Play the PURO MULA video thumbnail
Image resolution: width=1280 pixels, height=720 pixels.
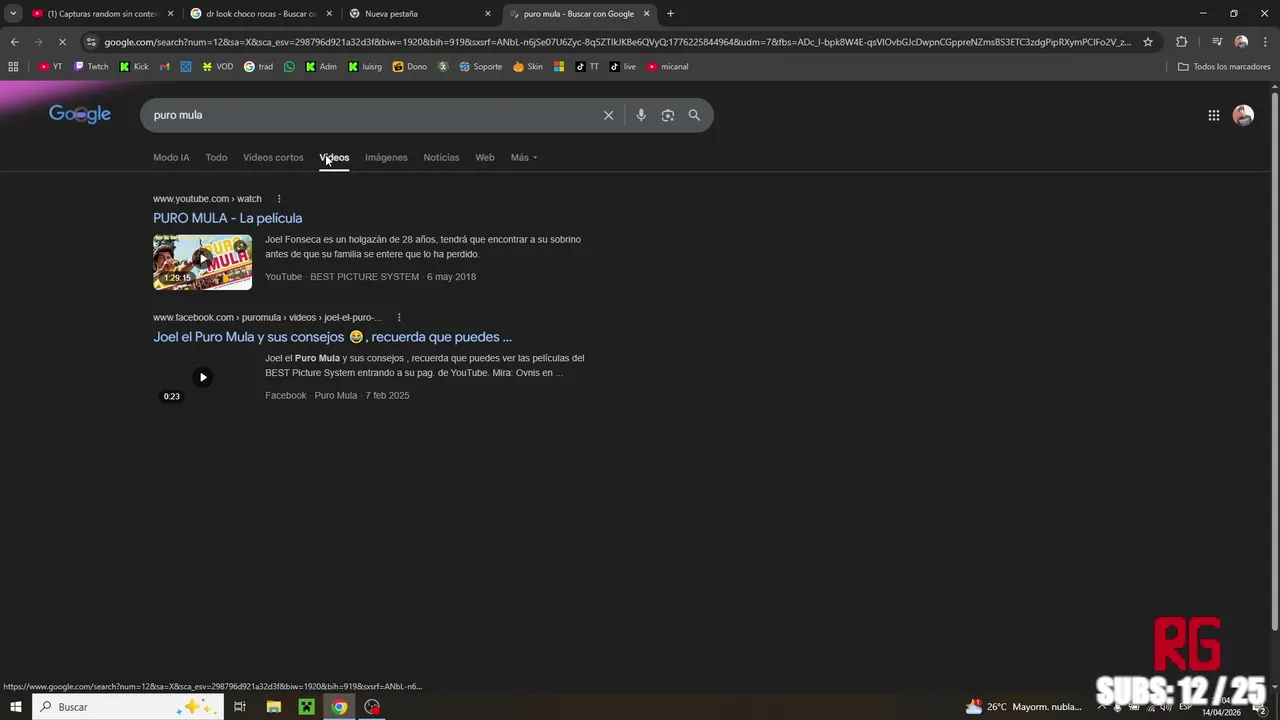(x=202, y=262)
